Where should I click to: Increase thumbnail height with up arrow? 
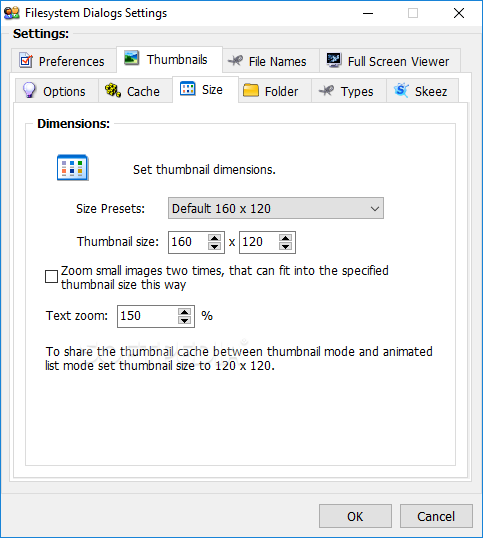(286, 238)
